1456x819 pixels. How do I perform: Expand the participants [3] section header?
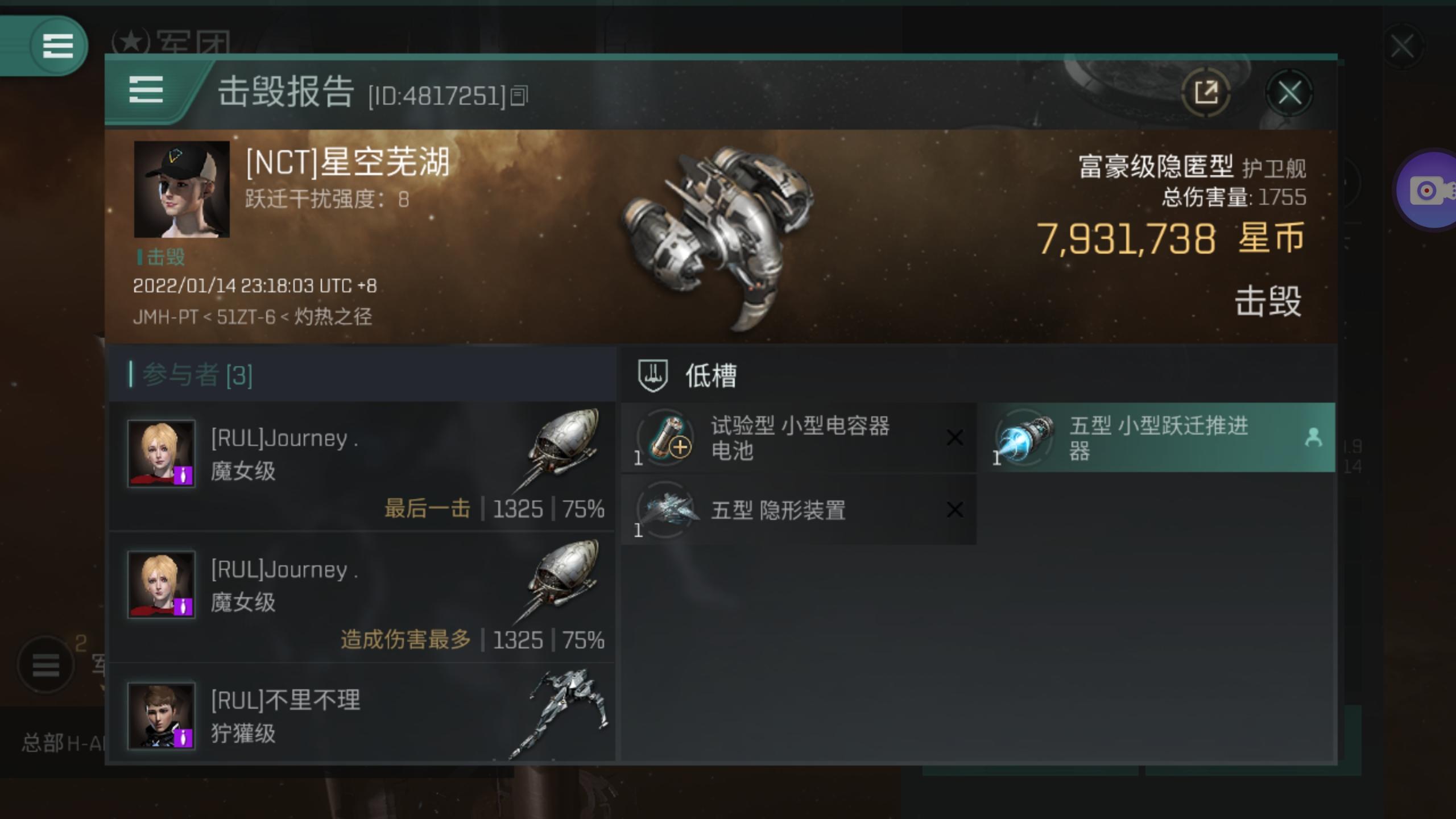(363, 375)
